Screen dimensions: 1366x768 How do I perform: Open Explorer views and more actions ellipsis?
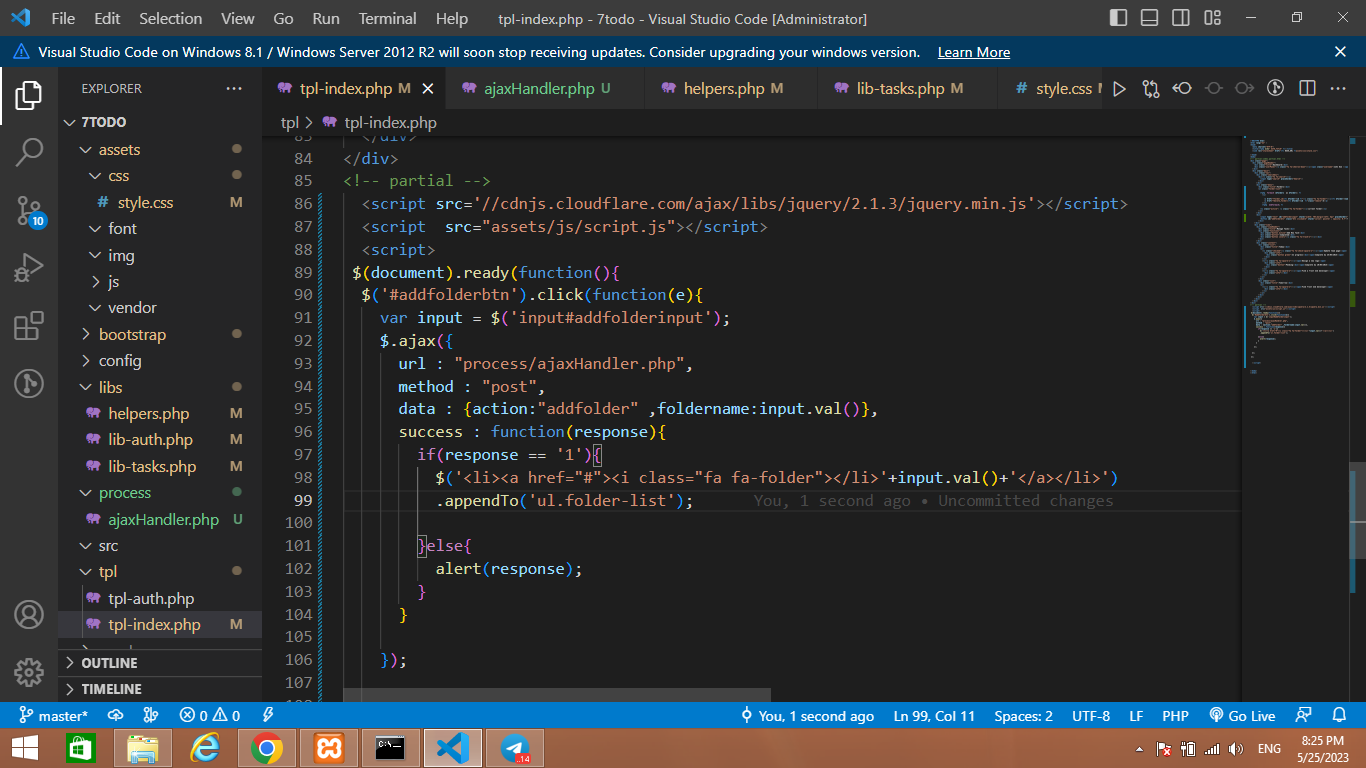pos(234,89)
